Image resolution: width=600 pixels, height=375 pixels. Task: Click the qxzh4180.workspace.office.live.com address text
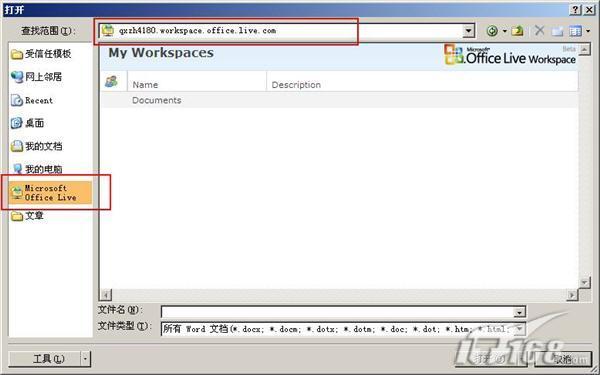coord(197,30)
